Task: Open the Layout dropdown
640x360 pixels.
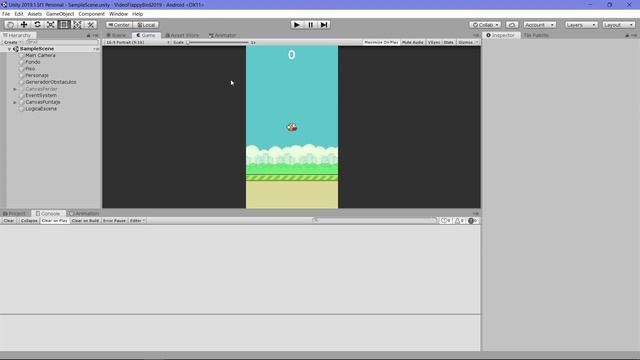Action: (618, 25)
